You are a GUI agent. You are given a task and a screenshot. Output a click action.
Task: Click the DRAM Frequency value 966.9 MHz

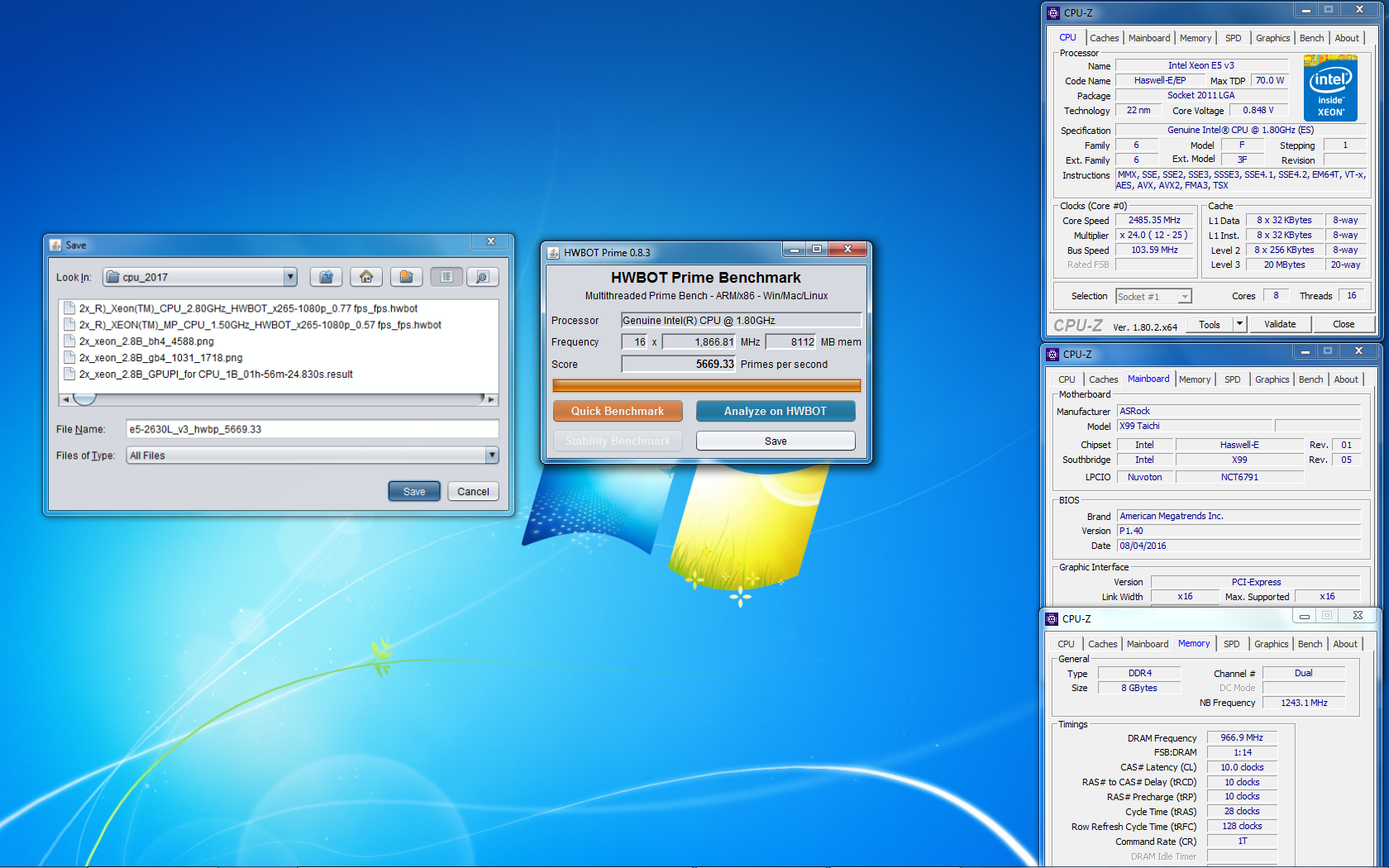click(1242, 737)
